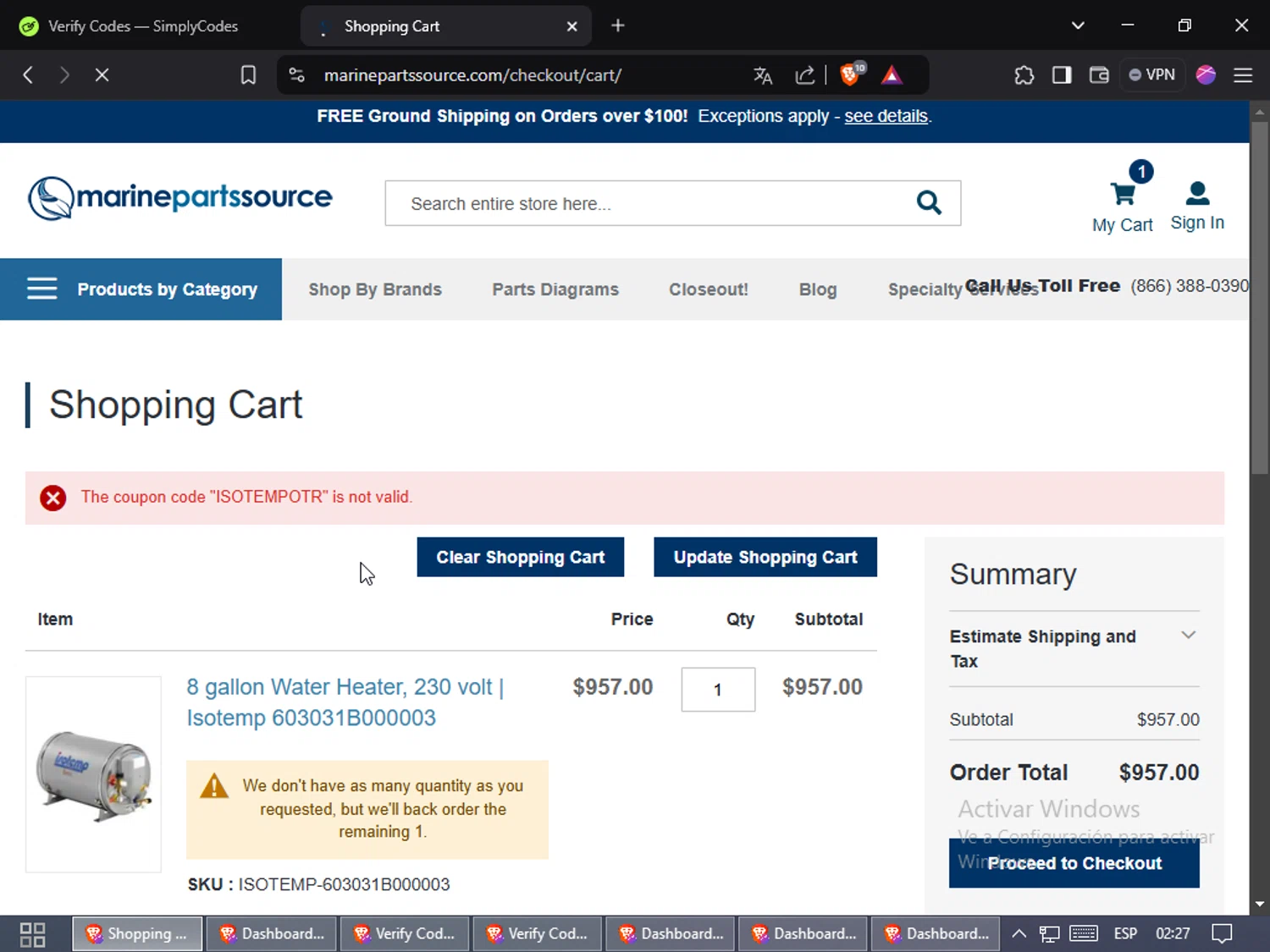Click Clear Shopping Cart button
1270x952 pixels.
tap(521, 557)
